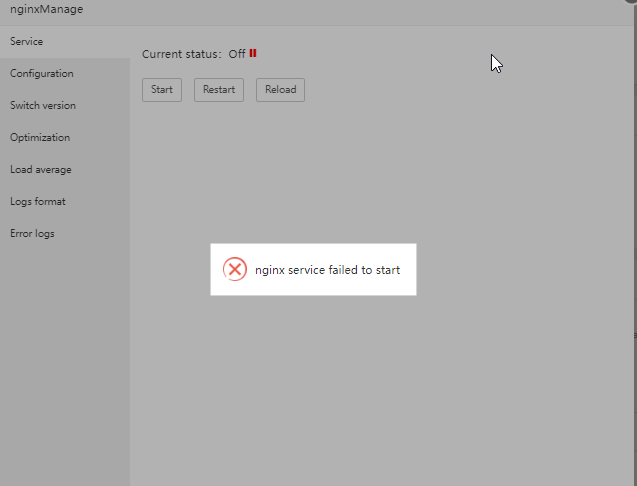
Task: Open the Service tab
Action: point(65,41)
